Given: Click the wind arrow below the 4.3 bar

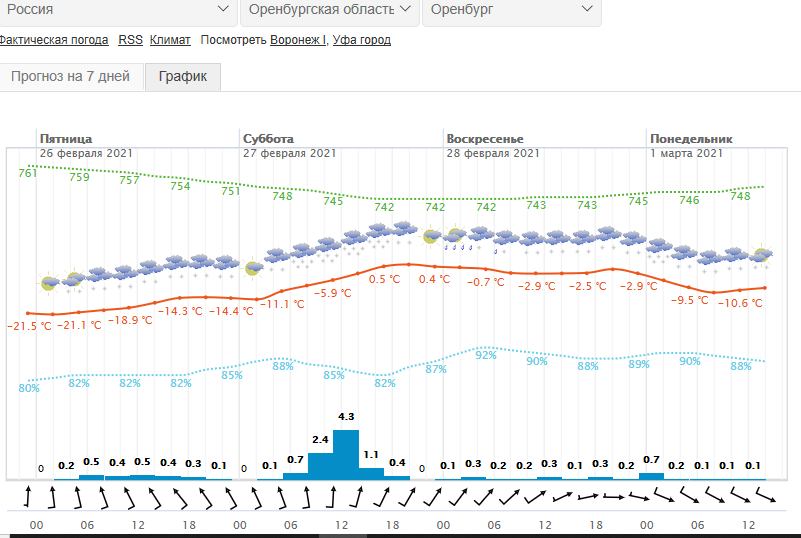Looking at the screenshot, I should click(346, 497).
